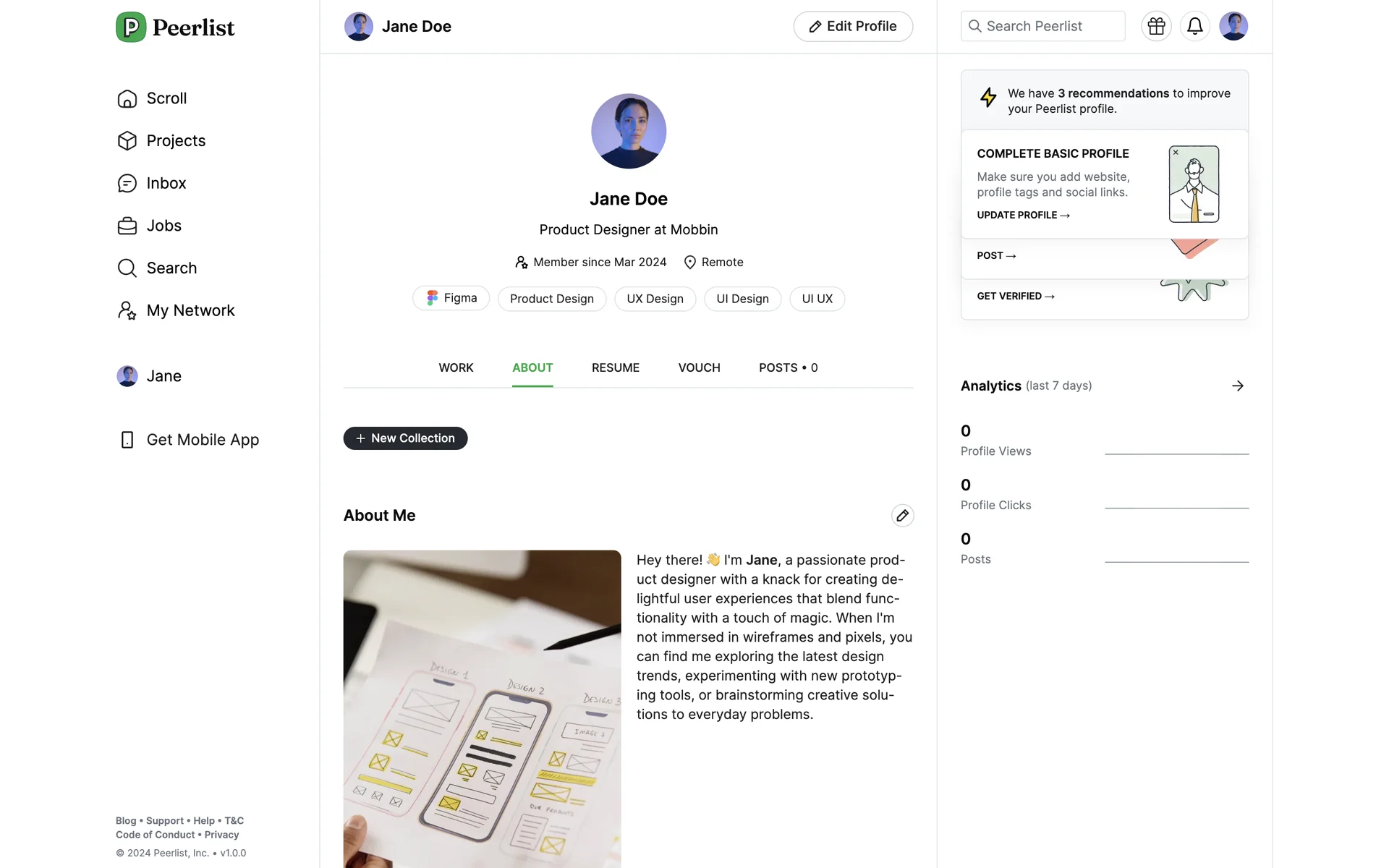The width and height of the screenshot is (1389, 868).
Task: Open Jobs from the sidebar
Action: pos(149,226)
